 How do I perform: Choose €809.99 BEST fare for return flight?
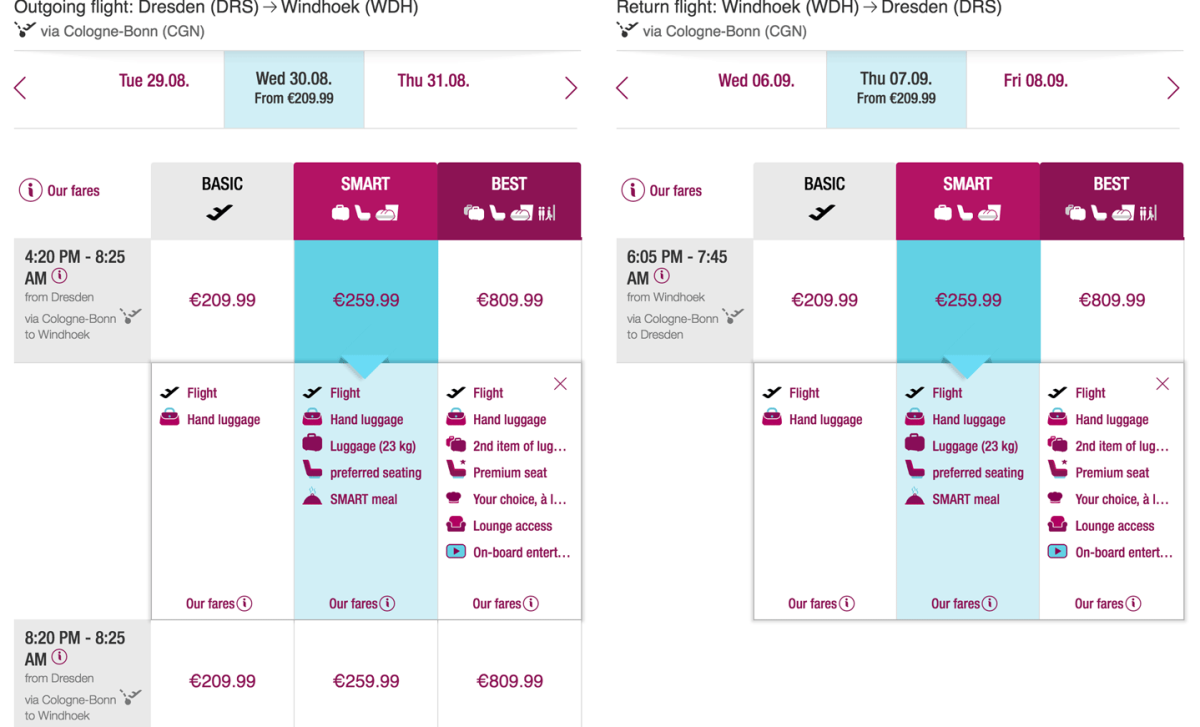point(1111,300)
